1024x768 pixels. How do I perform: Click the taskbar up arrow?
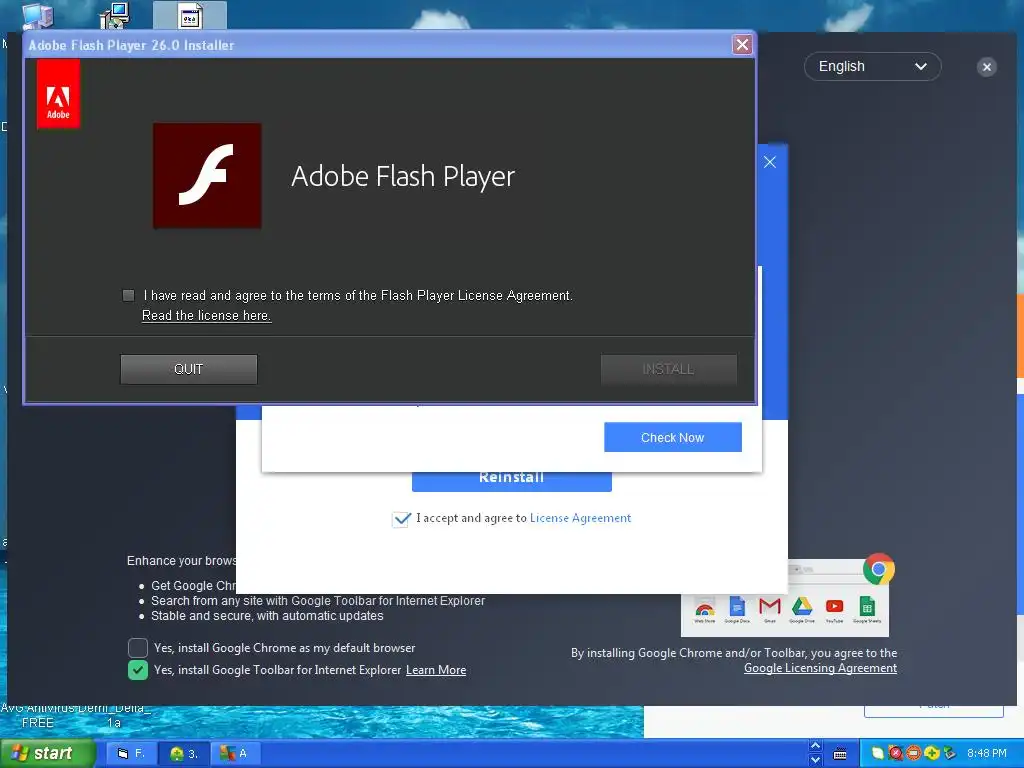[x=815, y=746]
